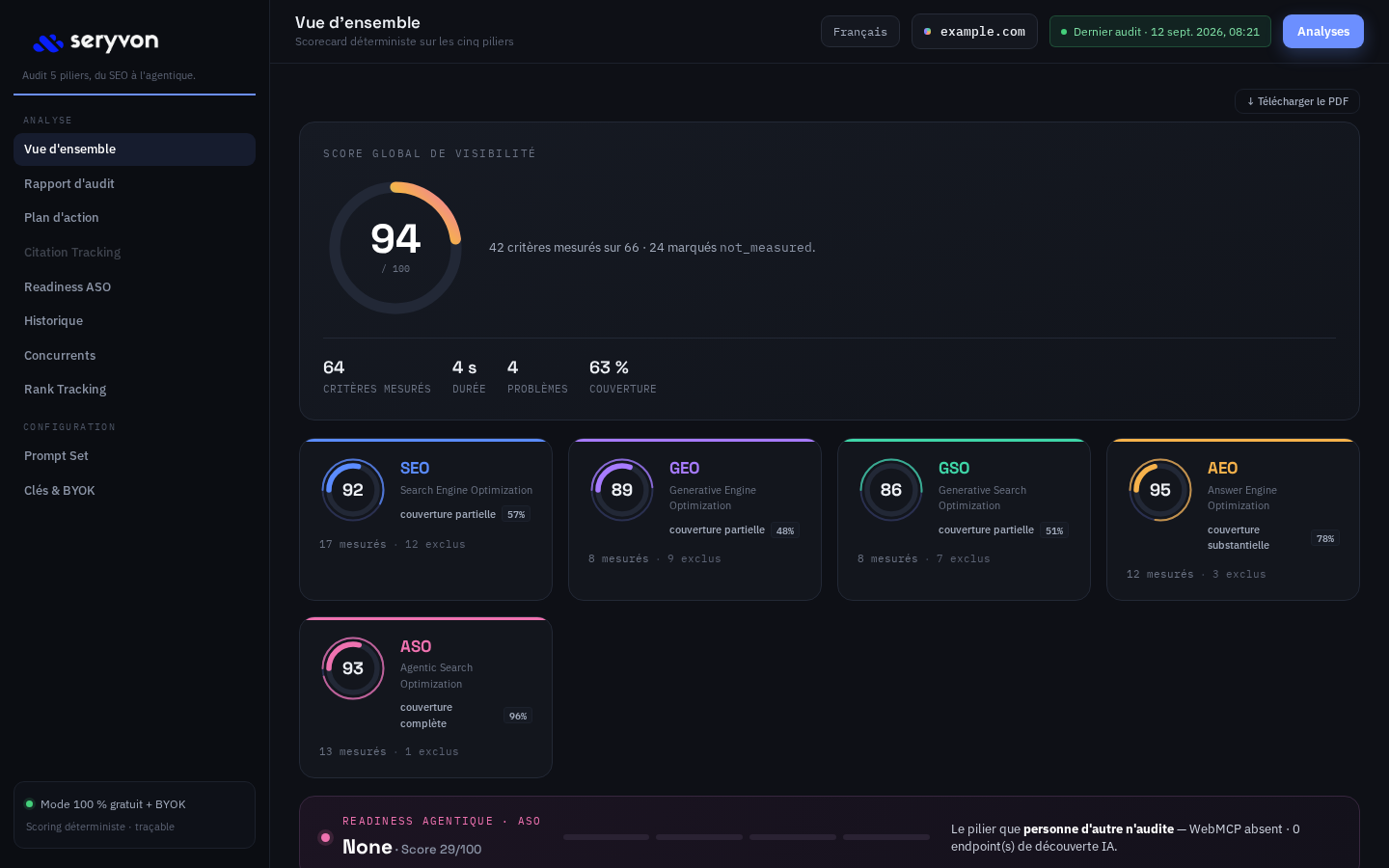1389x868 pixels.
Task: Open Rapport d'audit from the sidebar
Action: click(134, 184)
